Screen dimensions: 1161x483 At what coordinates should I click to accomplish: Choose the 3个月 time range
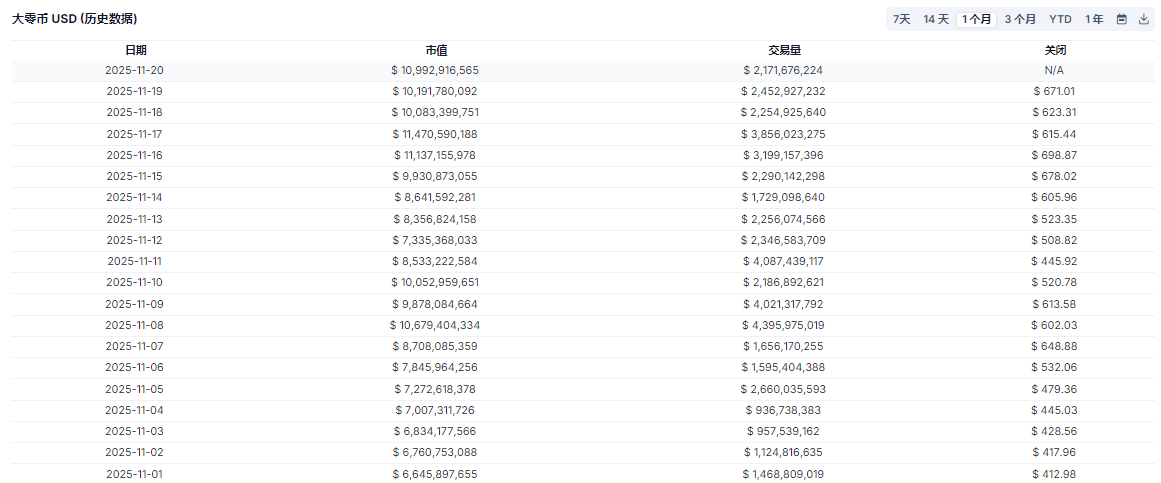tap(1020, 19)
